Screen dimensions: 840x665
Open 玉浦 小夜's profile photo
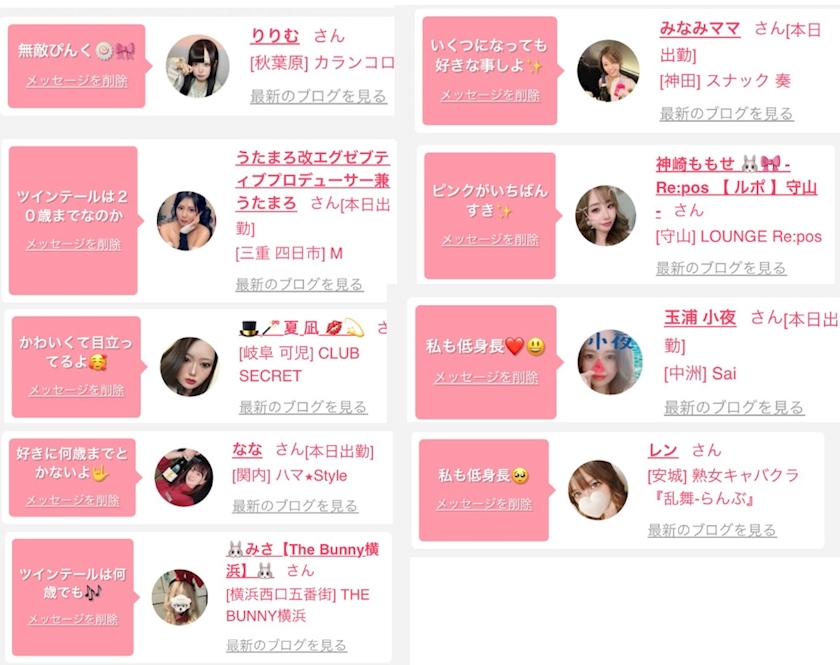pyautogui.click(x=610, y=362)
